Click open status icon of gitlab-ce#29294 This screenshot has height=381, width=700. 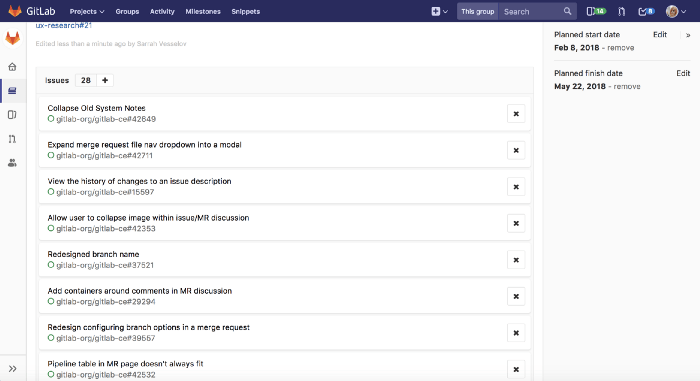[x=51, y=301]
